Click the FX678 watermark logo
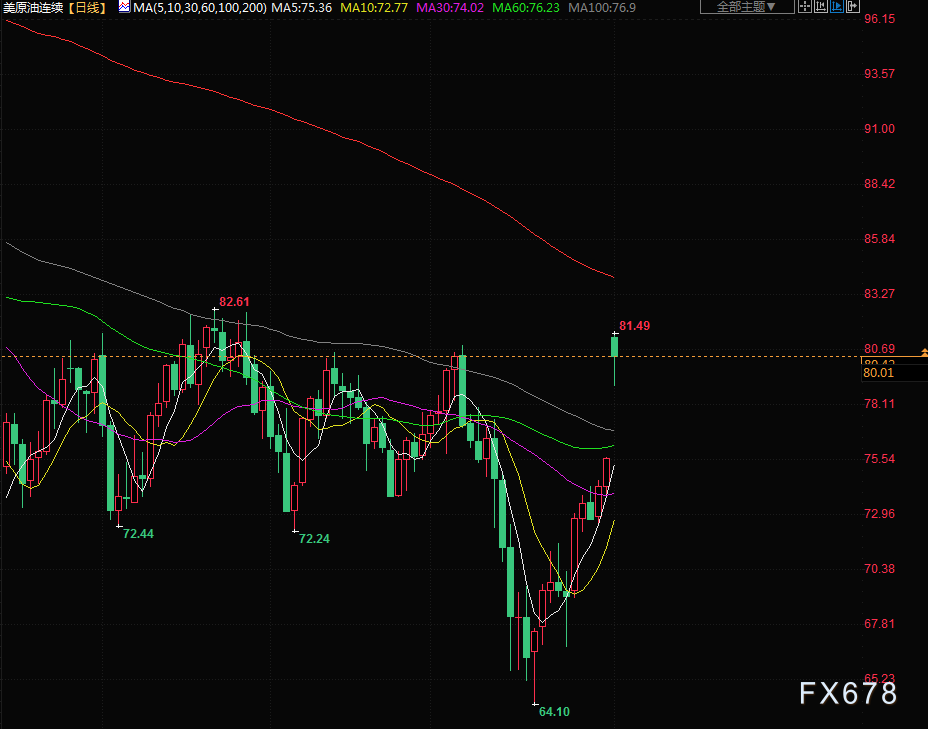This screenshot has height=729, width=928. point(847,693)
